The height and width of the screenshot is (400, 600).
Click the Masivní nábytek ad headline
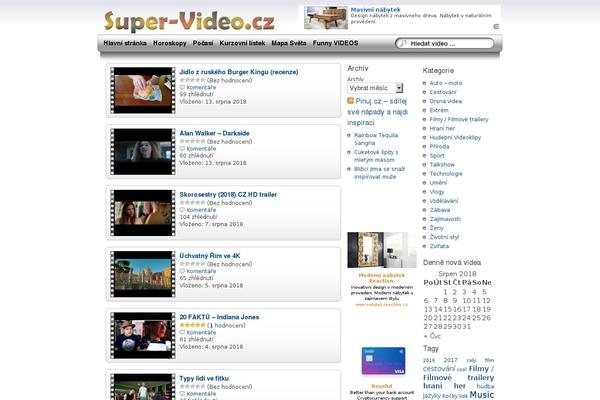tap(375, 10)
